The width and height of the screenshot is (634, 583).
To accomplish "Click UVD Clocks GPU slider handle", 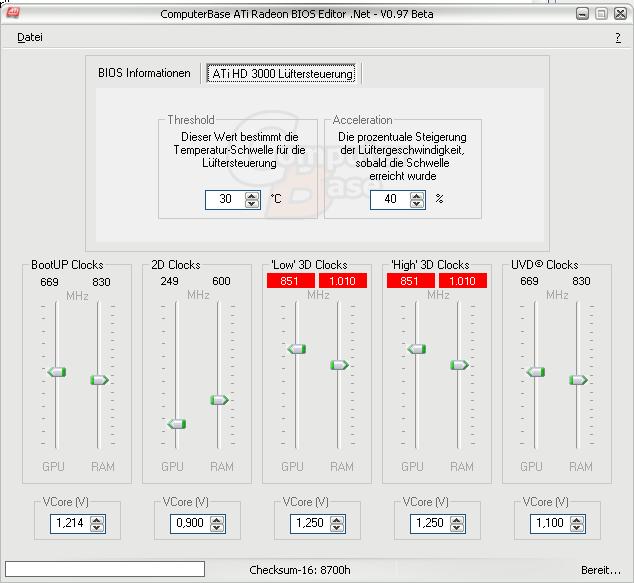I will (536, 372).
